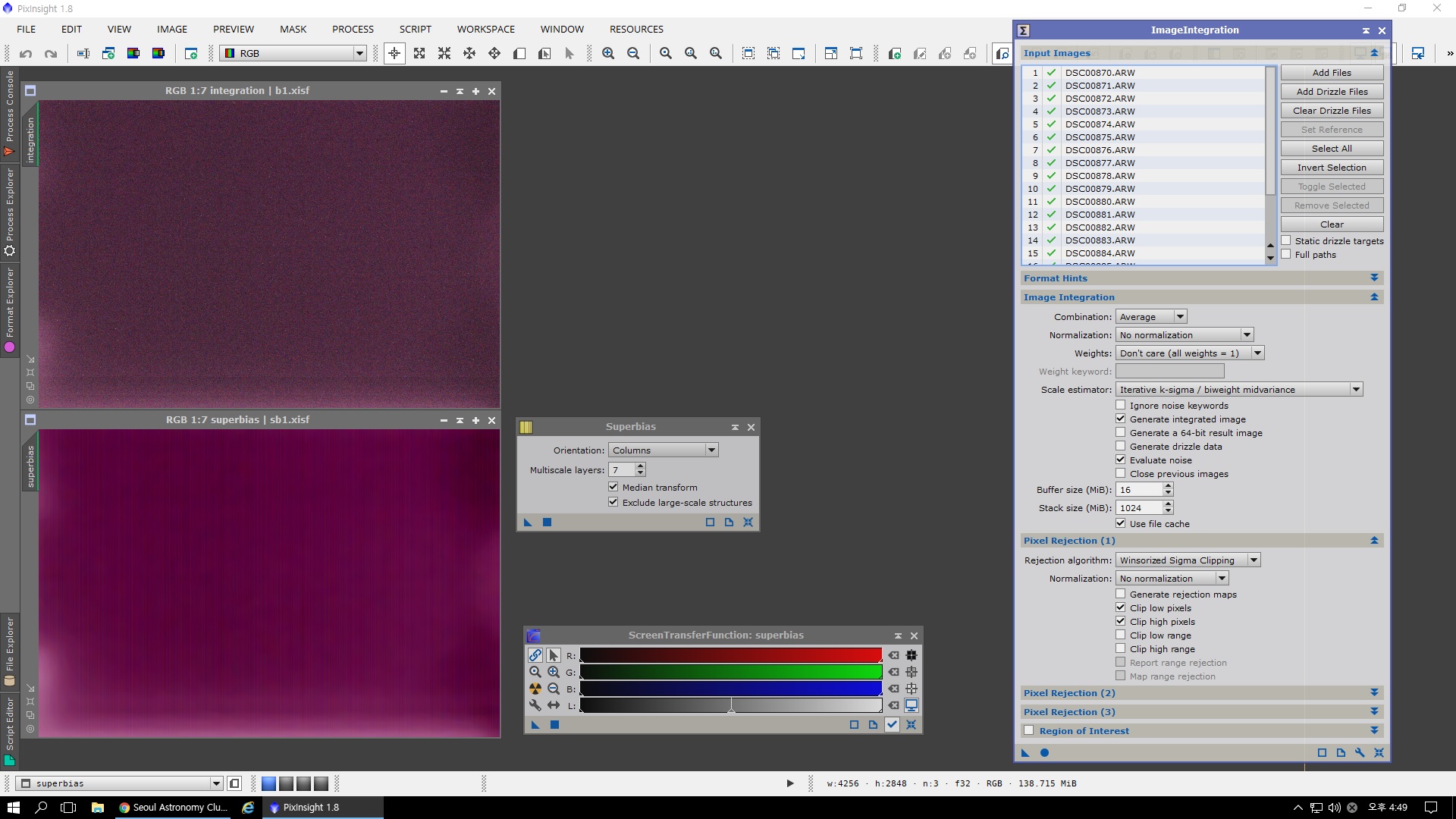Click the Clear button
This screenshot has width=1456, height=819.
coord(1332,224)
